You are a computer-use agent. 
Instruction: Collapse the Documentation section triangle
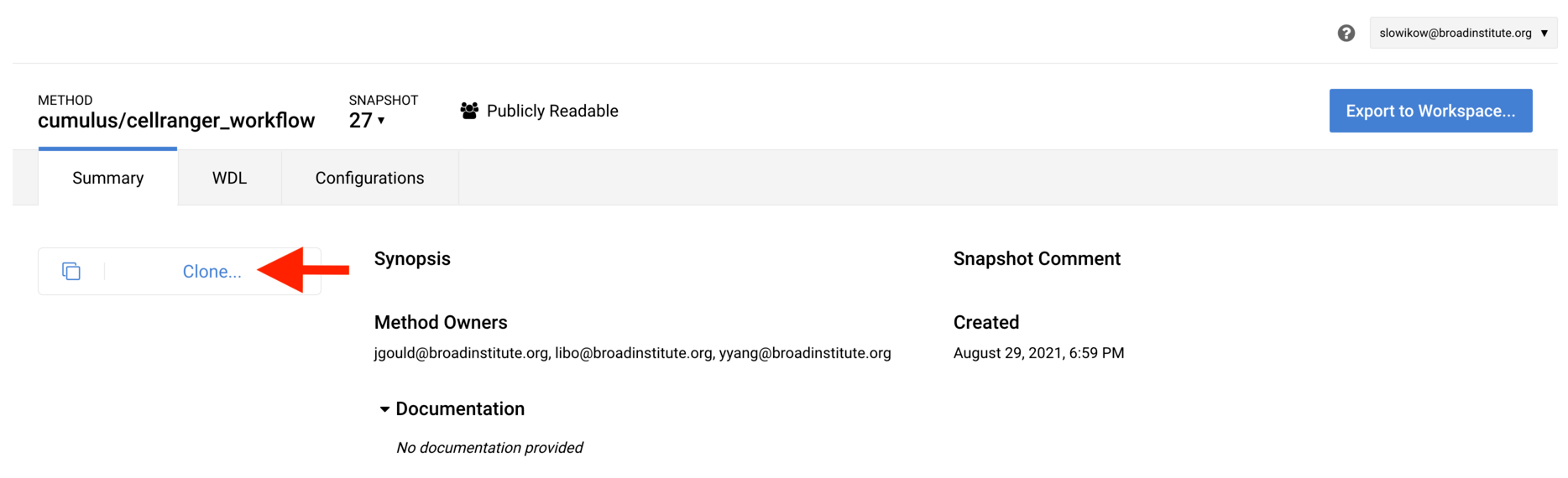[384, 409]
